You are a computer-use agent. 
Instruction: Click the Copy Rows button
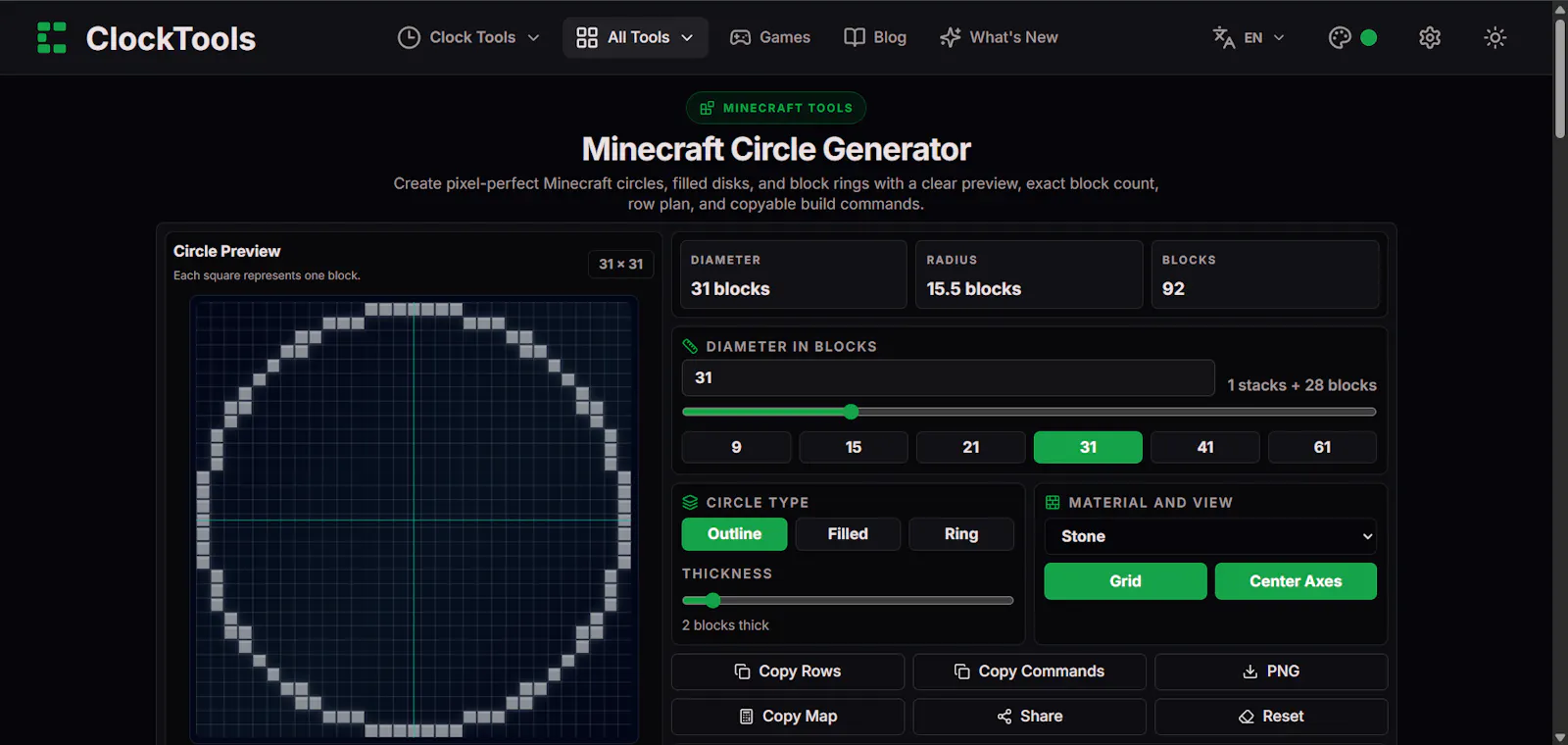coord(788,671)
